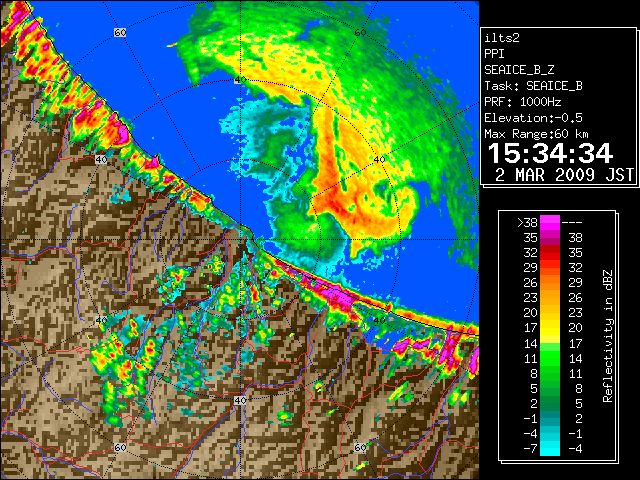
Task: Click the red 32–35 dBZ legend swatch
Action: [x=550, y=253]
